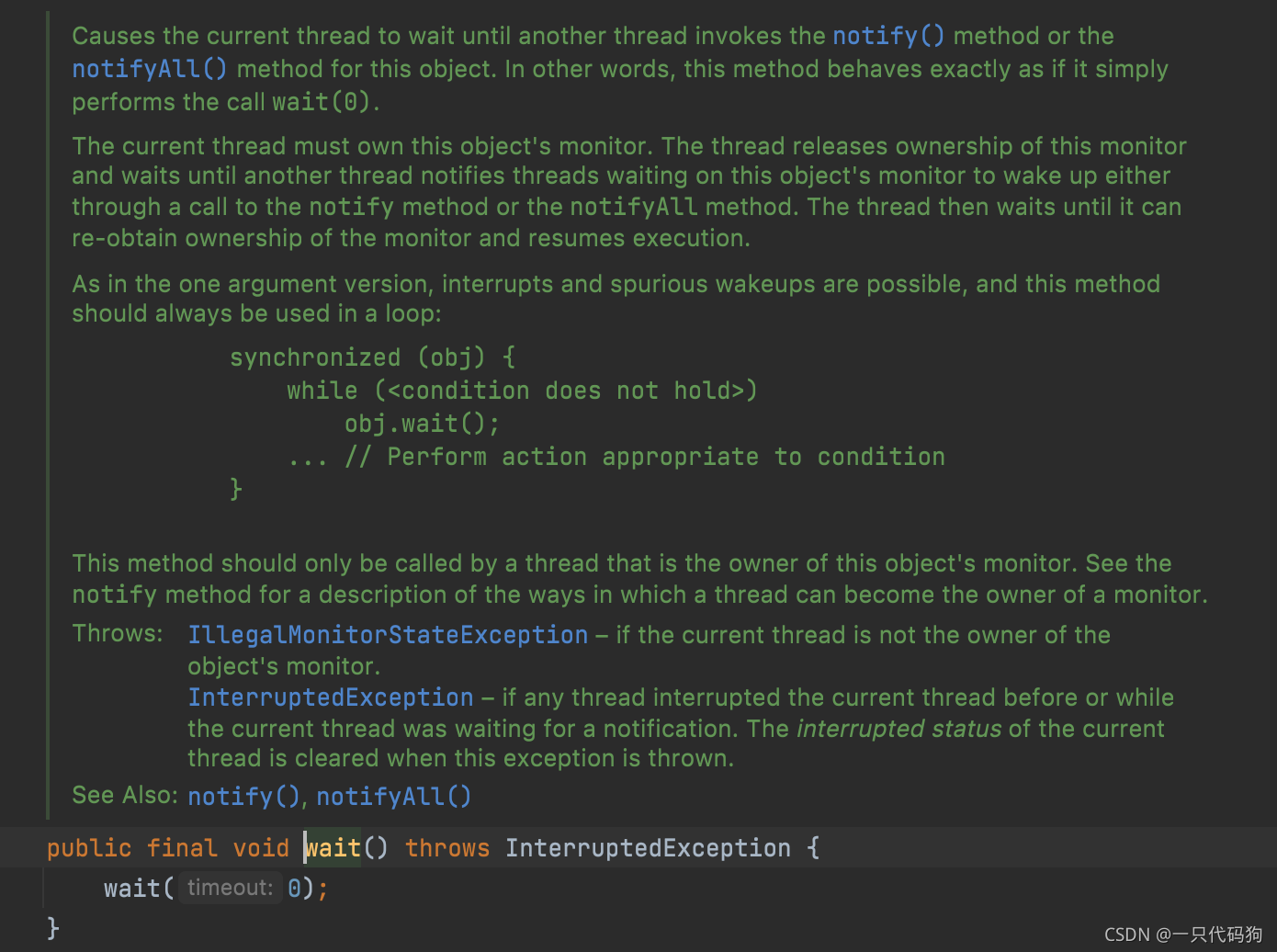The height and width of the screenshot is (952, 1277).
Task: Follow the InterruptedException link in the Throws section
Action: (331, 697)
